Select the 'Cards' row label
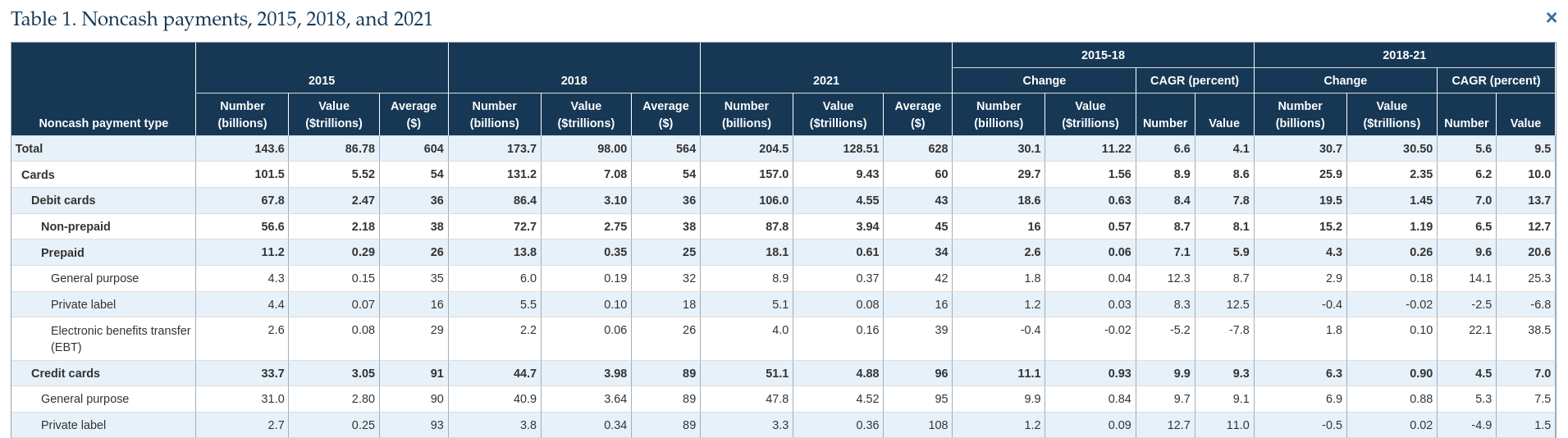This screenshot has width=1568, height=438. [x=38, y=175]
